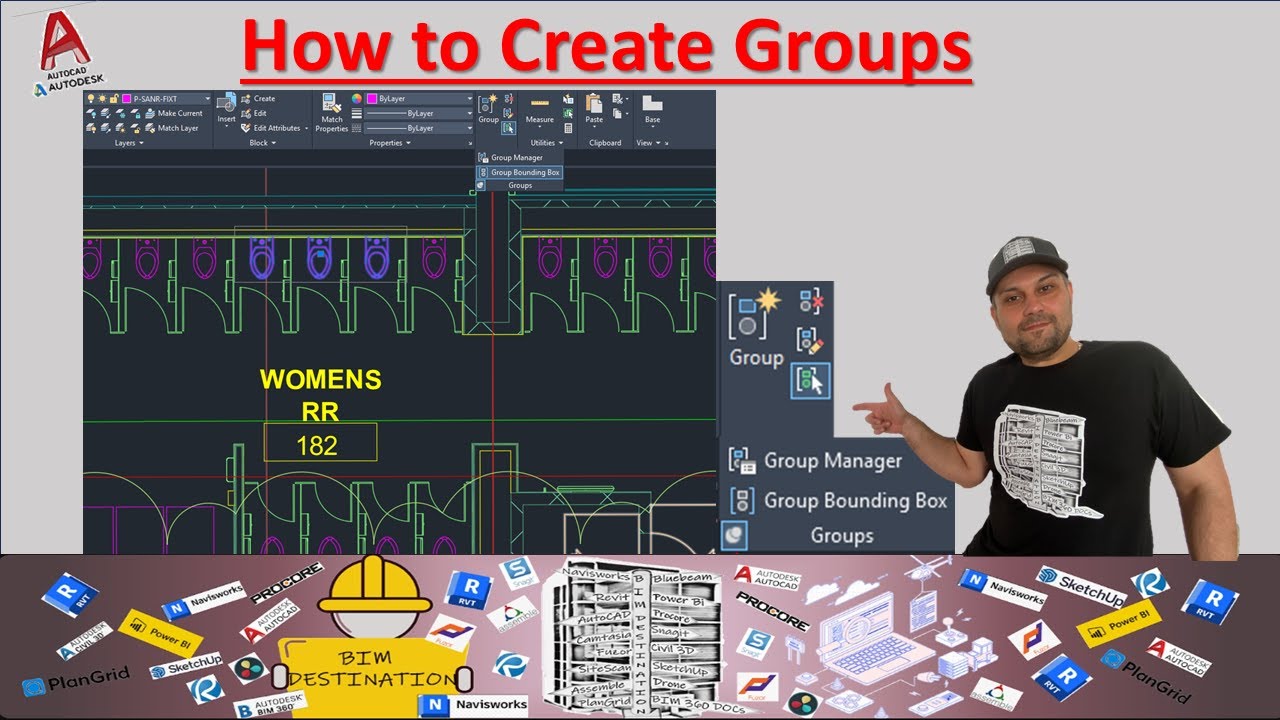This screenshot has width=1280, height=720.
Task: Toggle layer lock padlock icon in layer dropdown
Action: point(114,99)
